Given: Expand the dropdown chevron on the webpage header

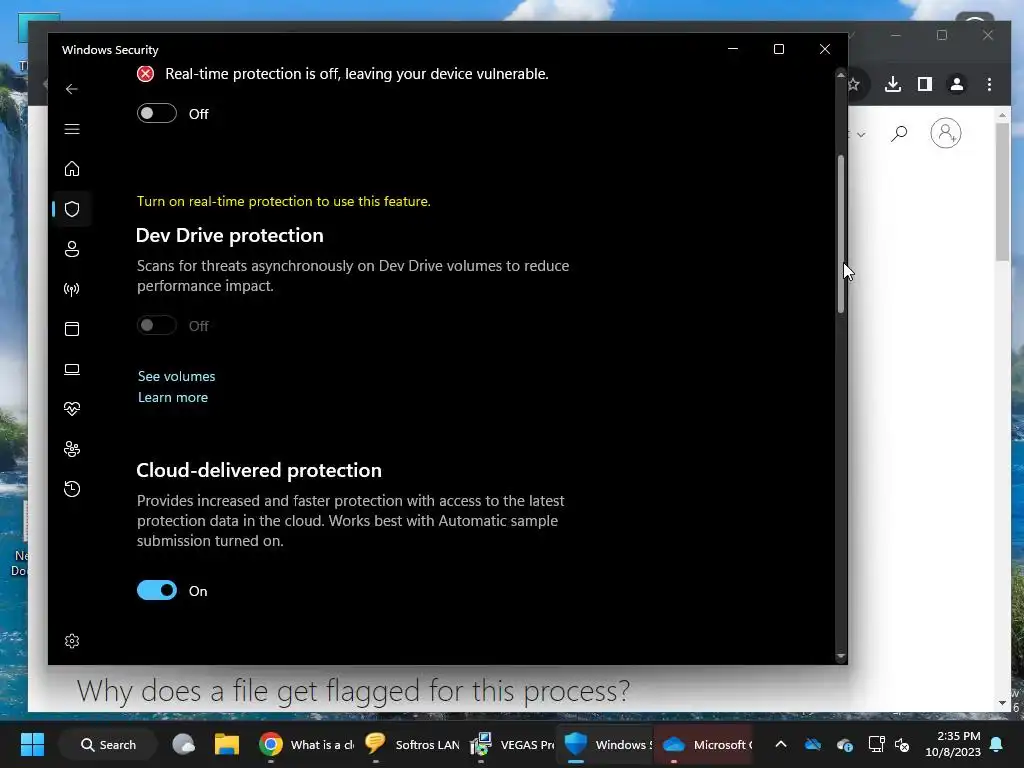Looking at the screenshot, I should pos(861,135).
